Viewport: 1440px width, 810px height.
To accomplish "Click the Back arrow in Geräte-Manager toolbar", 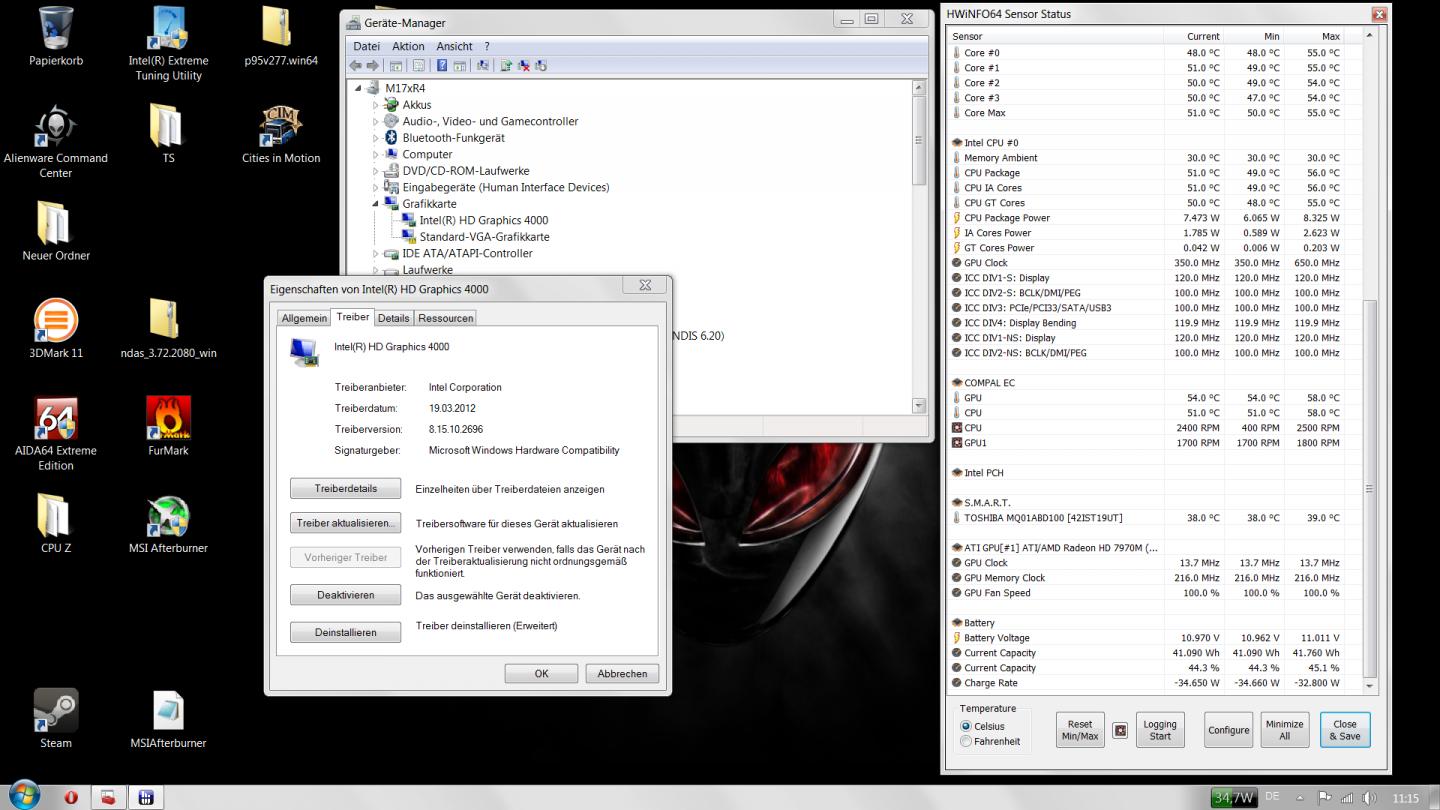I will 356,66.
